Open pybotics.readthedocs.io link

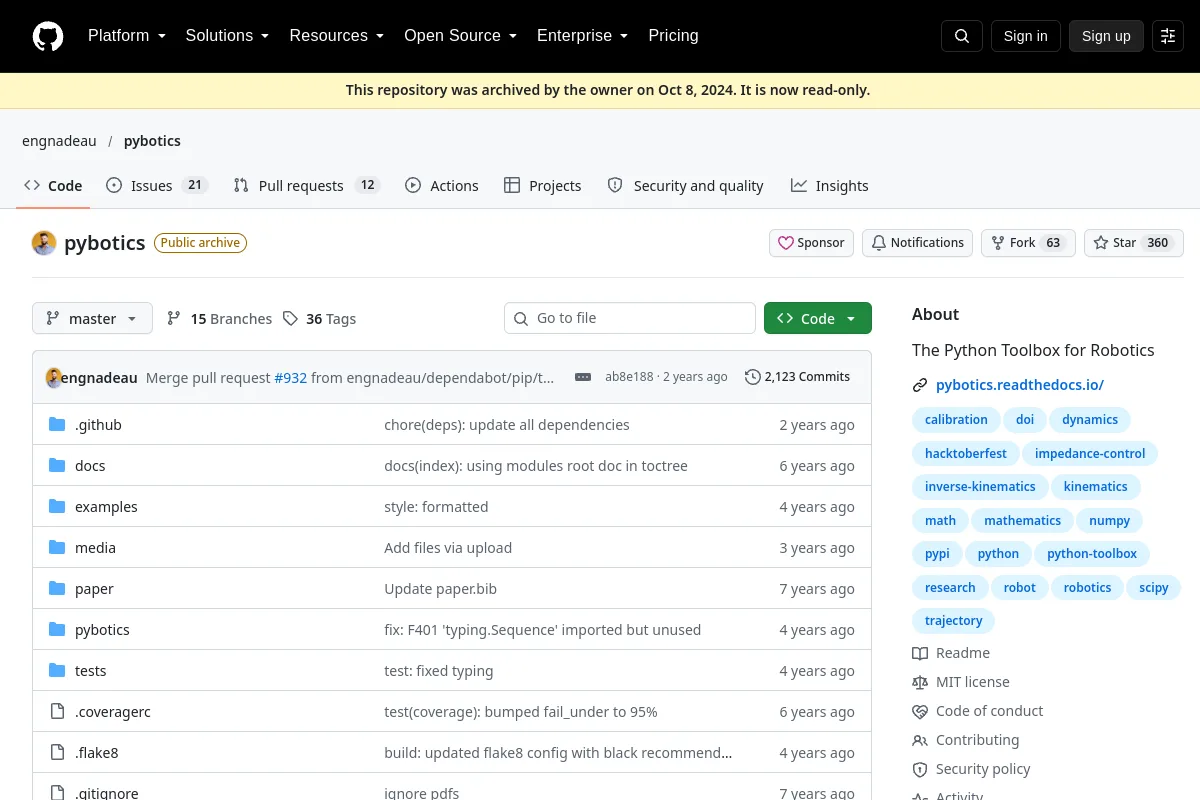pos(1020,385)
